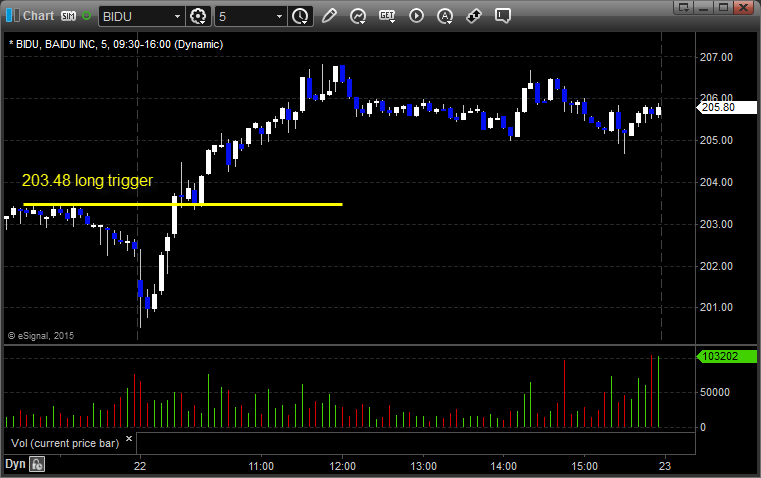Viewport: 761px width, 478px height.
Task: Open the speech bubble notes icon
Action: click(503, 16)
